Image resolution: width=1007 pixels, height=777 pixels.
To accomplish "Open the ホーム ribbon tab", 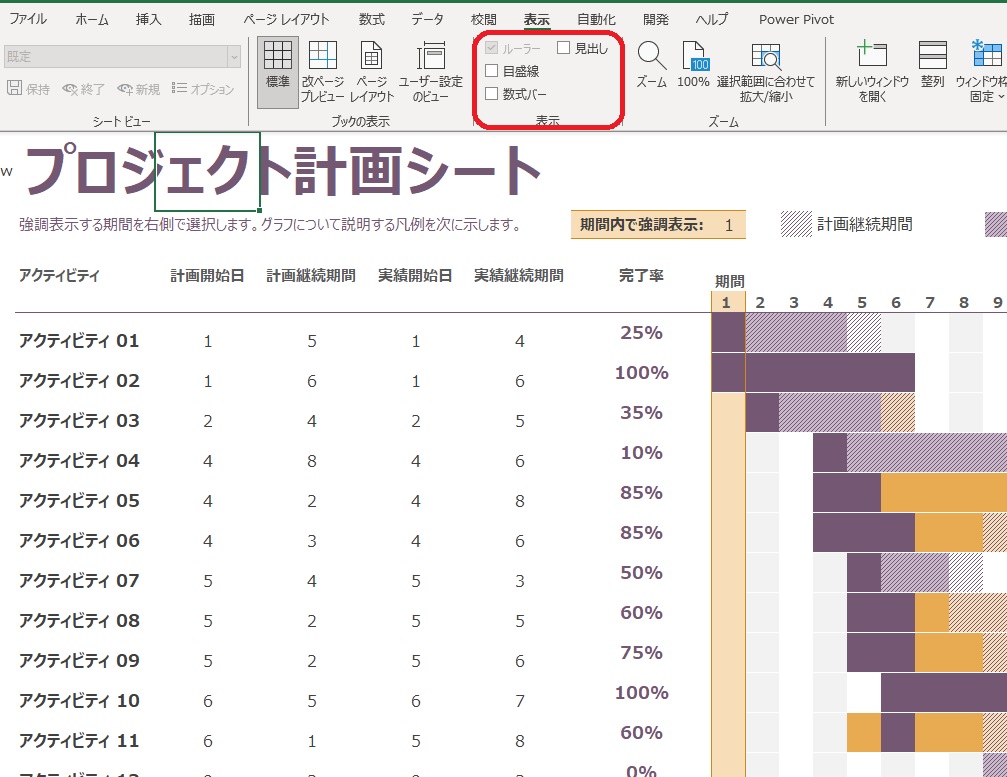I will pyautogui.click(x=92, y=19).
